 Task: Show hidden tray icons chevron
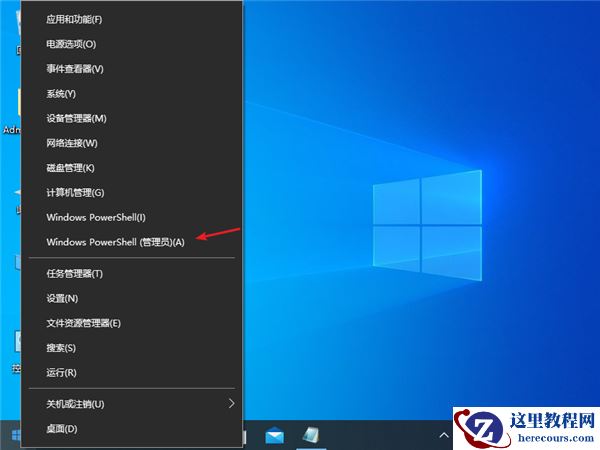tap(444, 435)
